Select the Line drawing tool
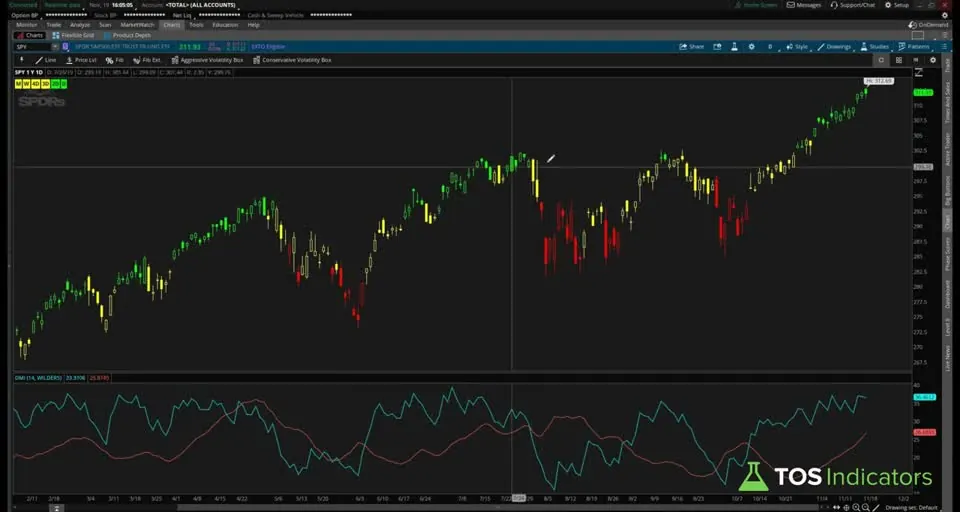The height and width of the screenshot is (512, 960). coord(45,60)
